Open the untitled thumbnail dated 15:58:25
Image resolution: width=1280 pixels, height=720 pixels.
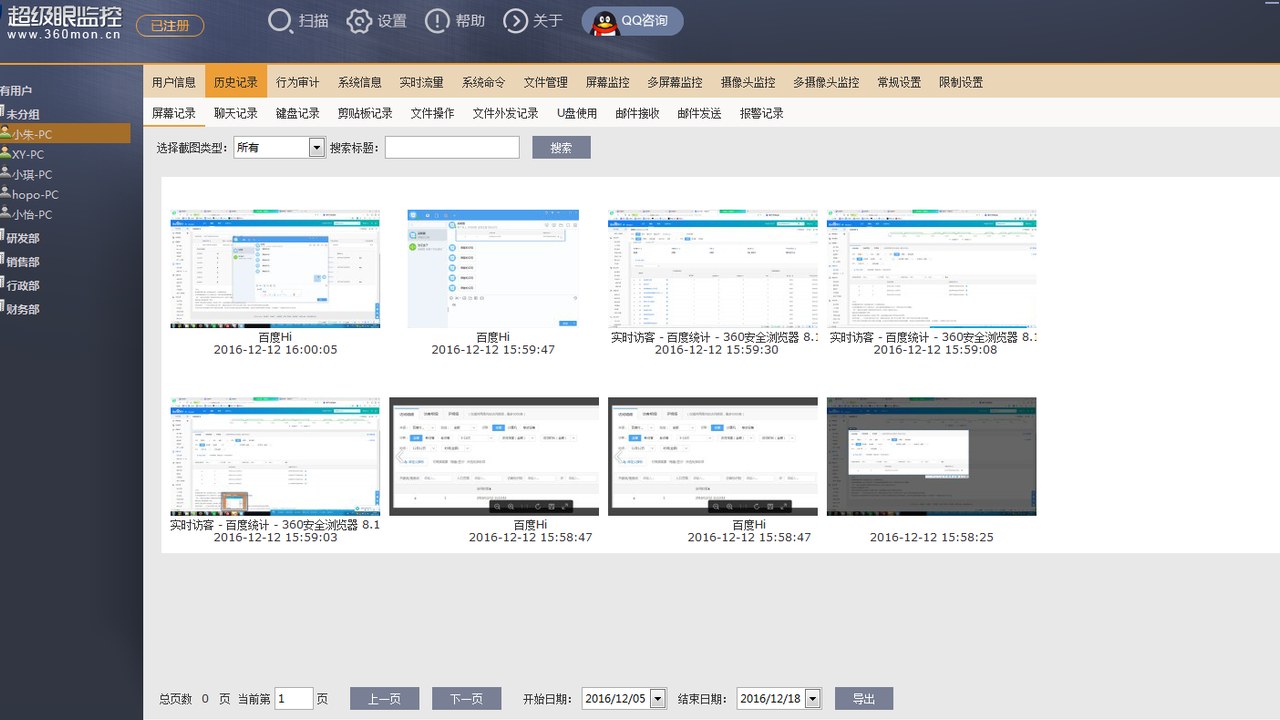(x=931, y=457)
